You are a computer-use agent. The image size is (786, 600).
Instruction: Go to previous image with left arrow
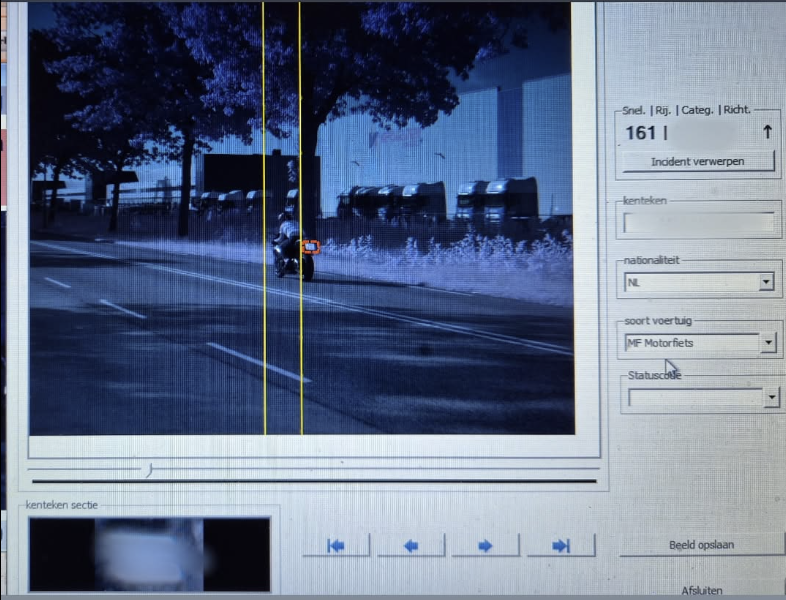pyautogui.click(x=411, y=545)
